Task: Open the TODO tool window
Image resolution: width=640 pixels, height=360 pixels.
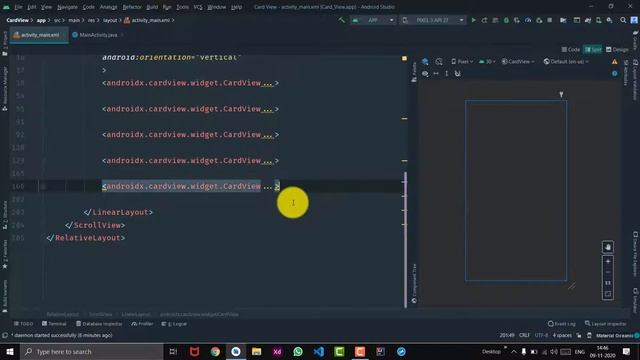Action: pos(24,324)
